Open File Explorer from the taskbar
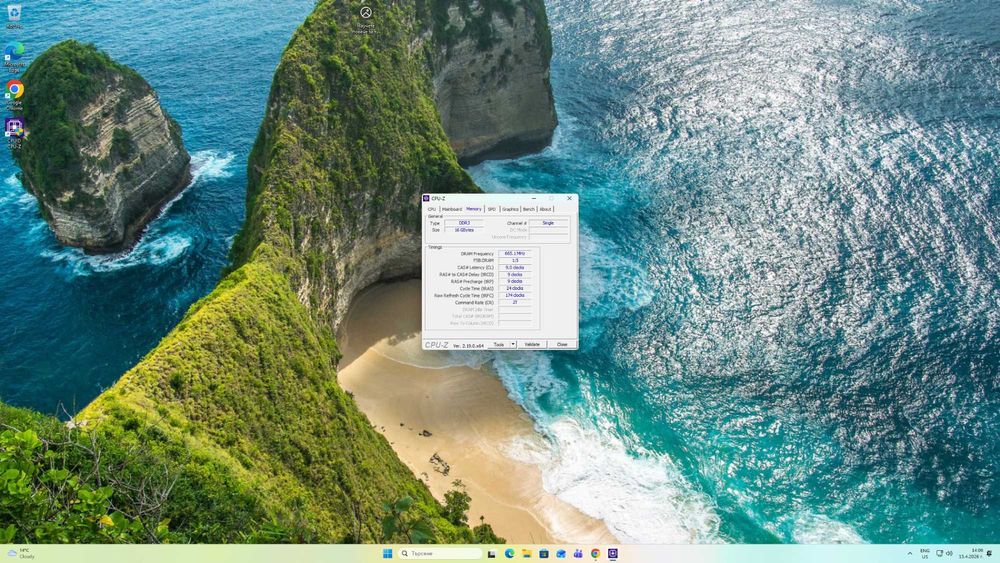 (527, 553)
